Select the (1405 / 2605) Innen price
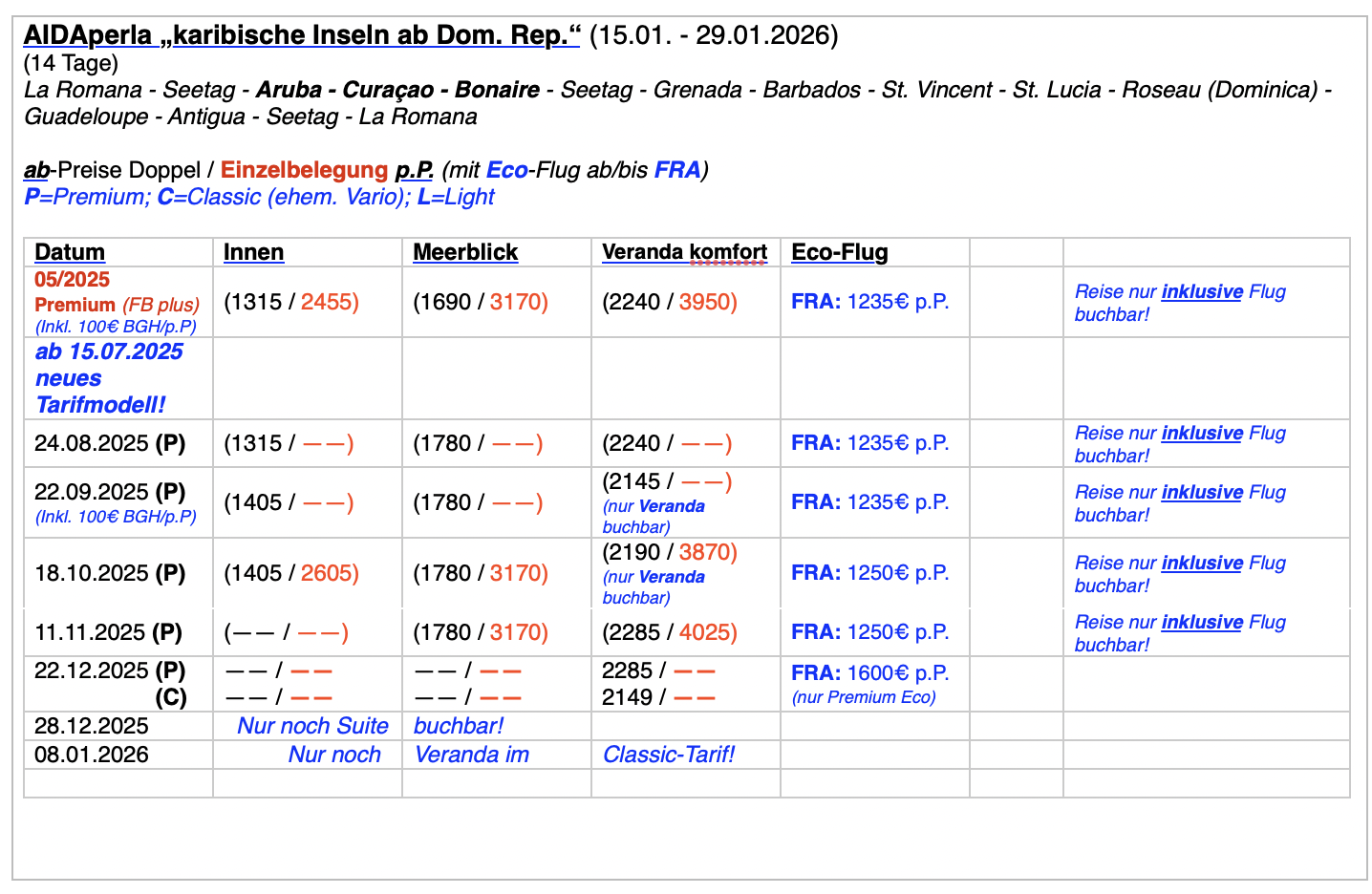The width and height of the screenshot is (1372, 894). [x=291, y=573]
